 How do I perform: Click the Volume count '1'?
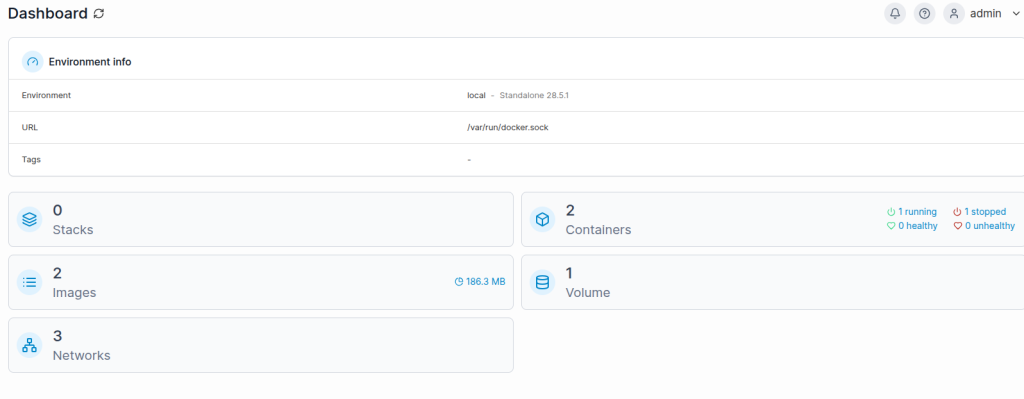point(569,273)
